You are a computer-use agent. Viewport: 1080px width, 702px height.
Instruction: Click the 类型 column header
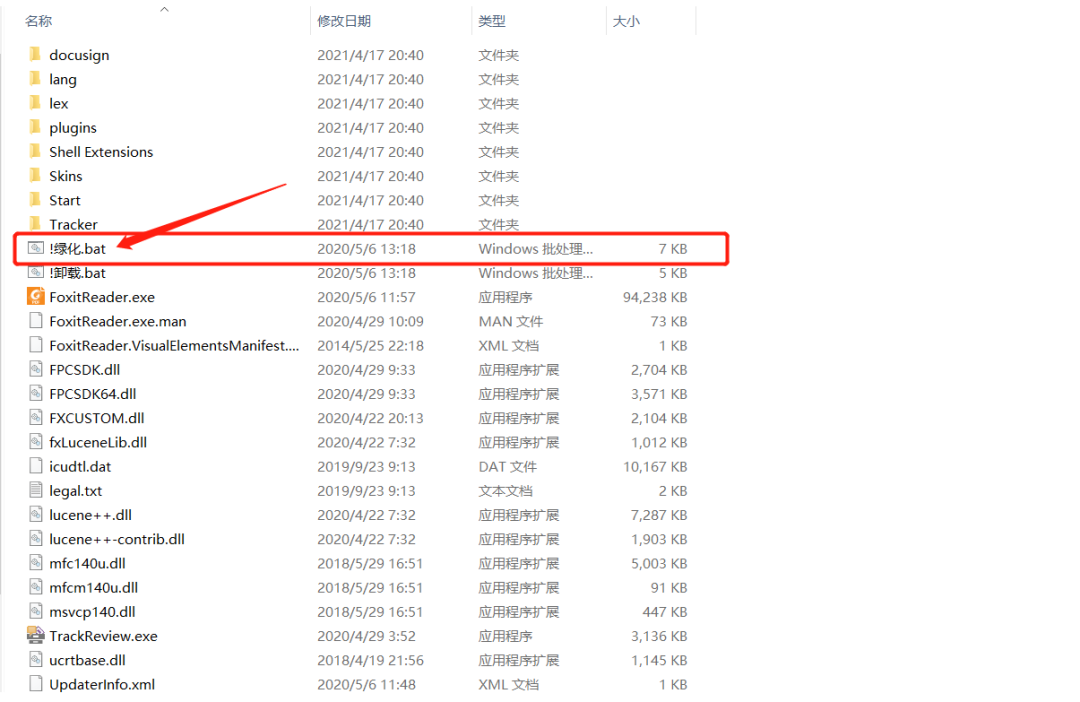coord(492,20)
